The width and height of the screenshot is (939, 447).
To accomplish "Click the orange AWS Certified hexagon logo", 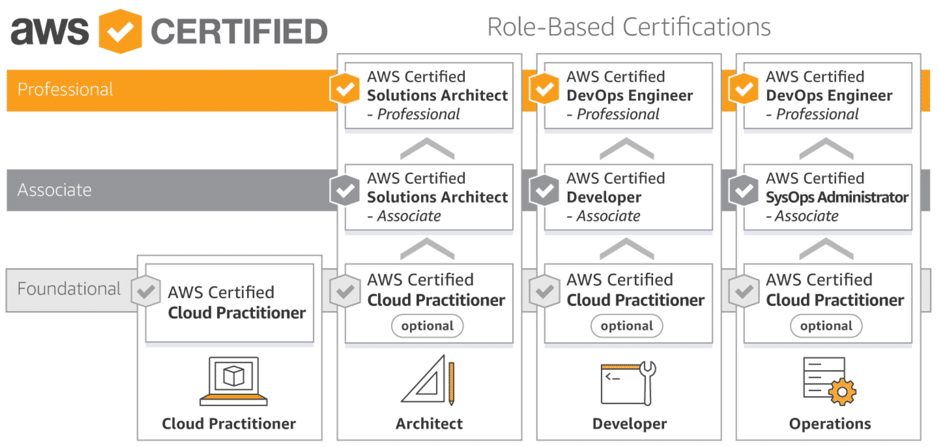I will [120, 31].
